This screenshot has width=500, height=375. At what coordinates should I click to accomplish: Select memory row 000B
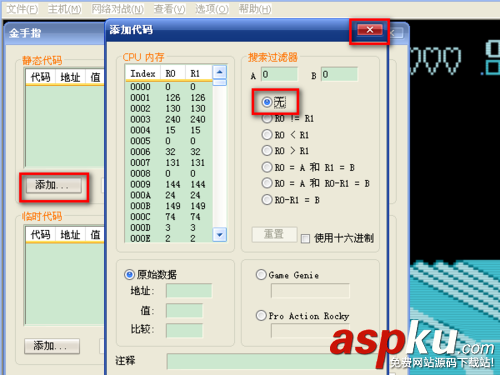pyautogui.click(x=169, y=206)
